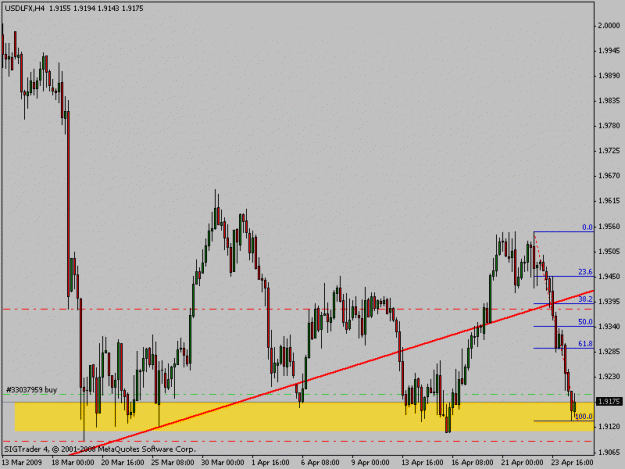This screenshot has height=469, width=625.
Task: Click time axis label 9 Apr 00:00
Action: tap(370, 463)
